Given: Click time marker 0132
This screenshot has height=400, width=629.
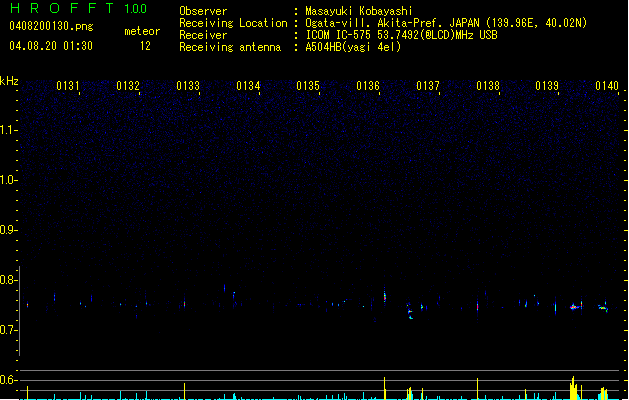Looking at the screenshot, I should [x=128, y=86].
